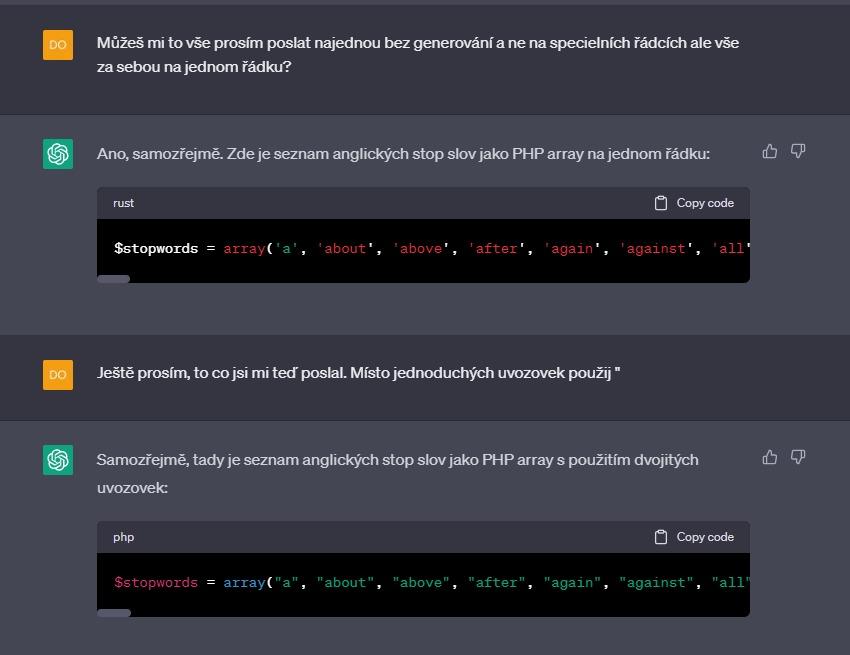The width and height of the screenshot is (850, 655).
Task: Click the DO avatar next to 'Můžeš mi to' message
Action: pos(58,45)
